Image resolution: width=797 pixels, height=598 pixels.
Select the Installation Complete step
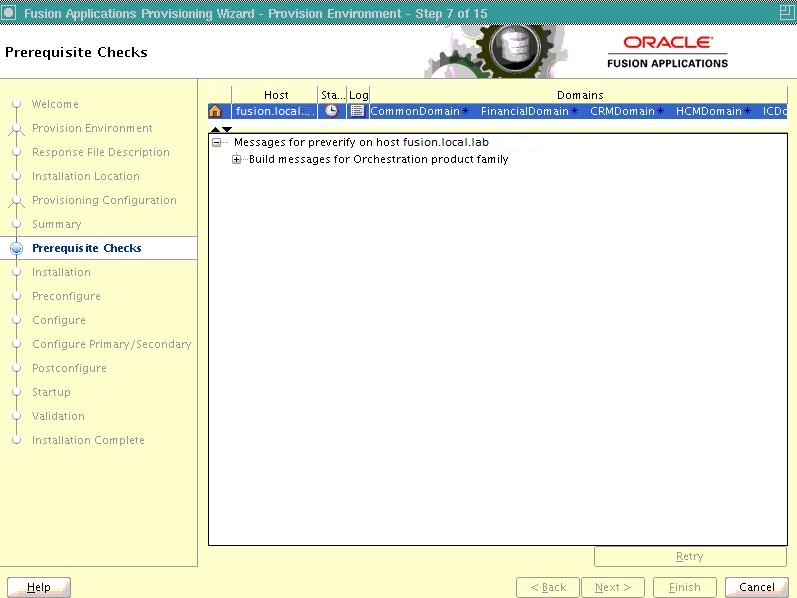[88, 440]
